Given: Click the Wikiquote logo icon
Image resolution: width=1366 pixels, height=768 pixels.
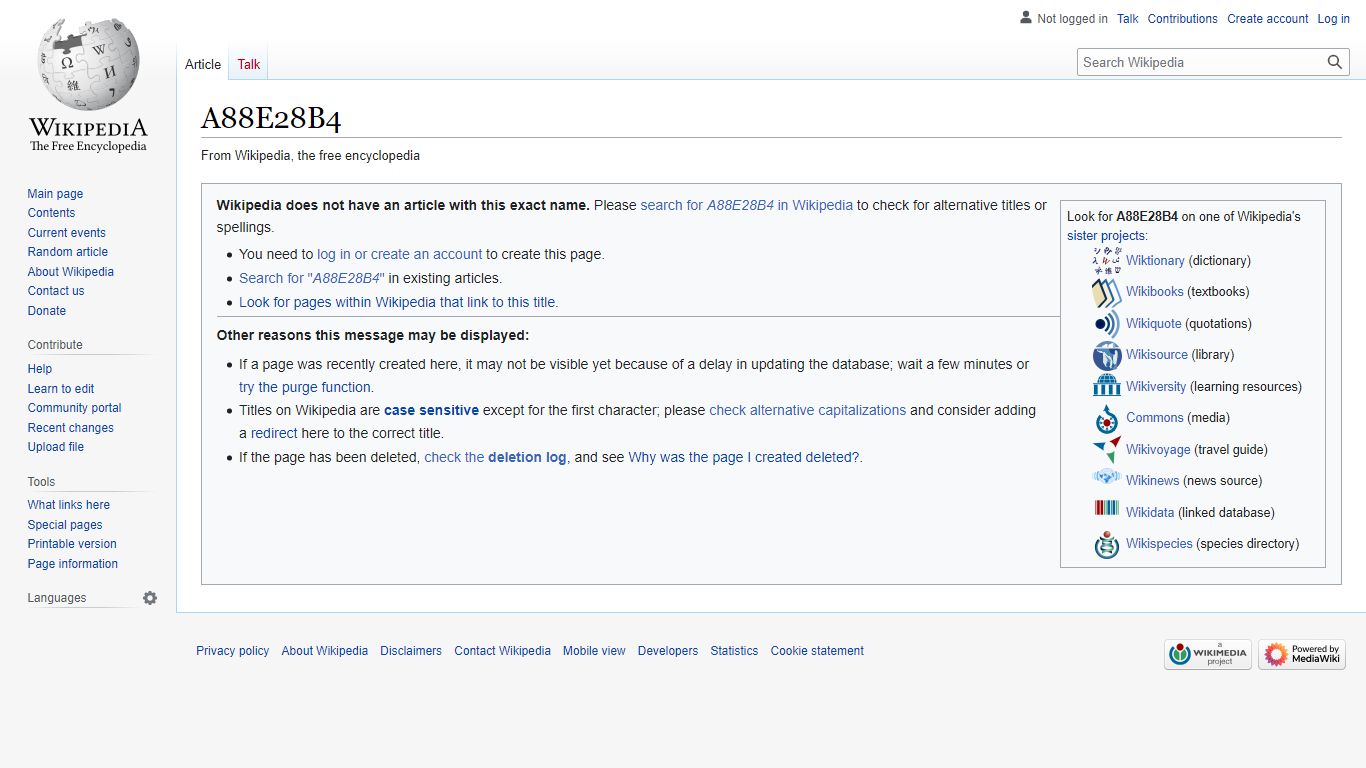Looking at the screenshot, I should 1107,324.
